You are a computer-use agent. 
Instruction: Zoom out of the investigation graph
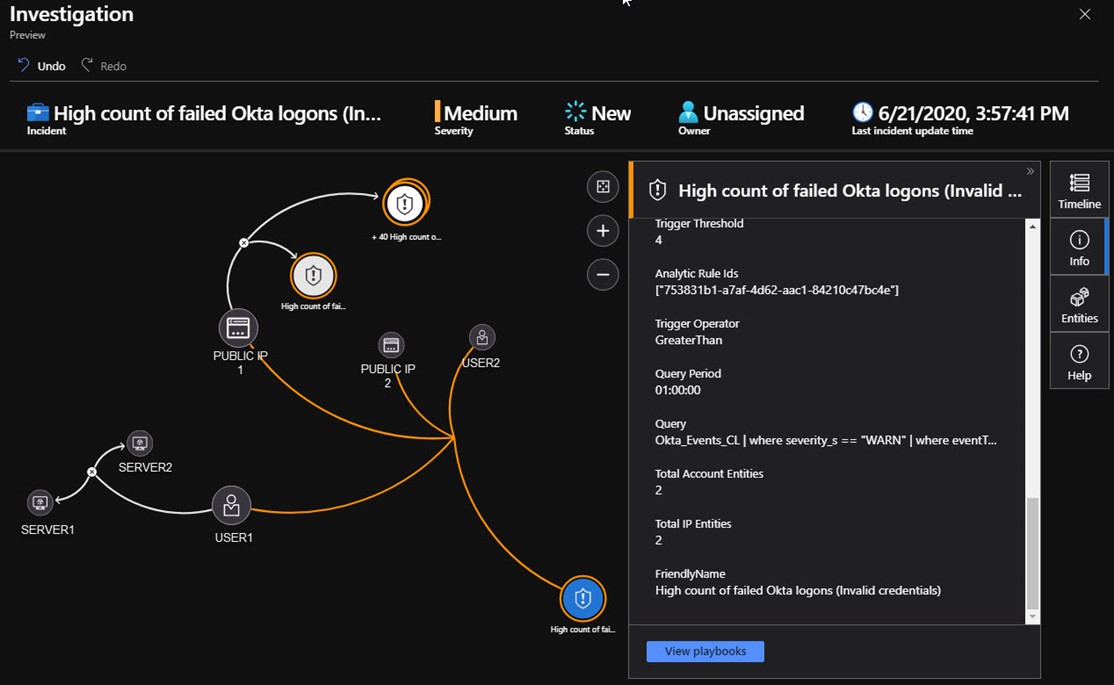(x=602, y=274)
